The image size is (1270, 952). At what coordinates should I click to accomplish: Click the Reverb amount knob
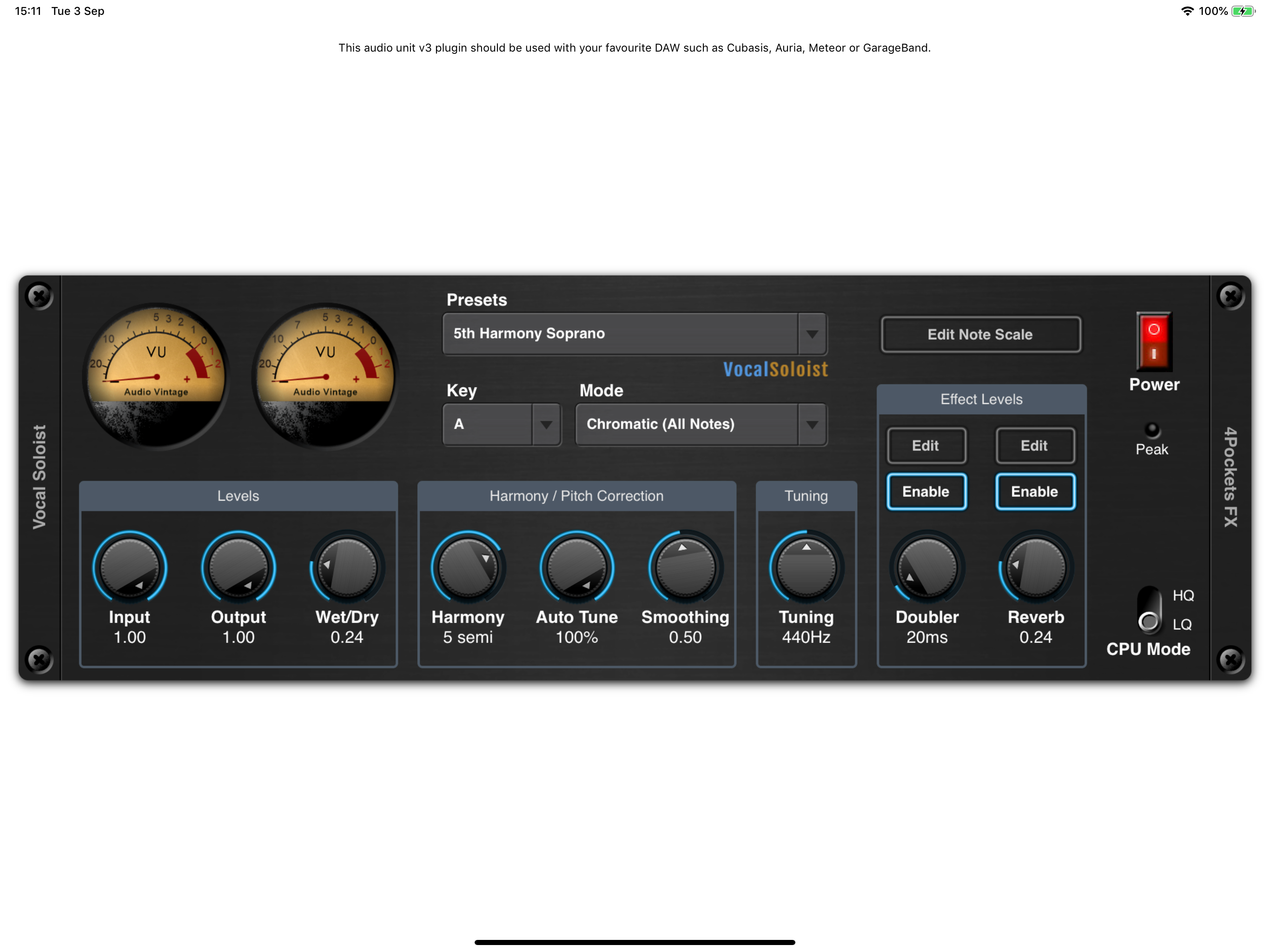coord(1035,568)
